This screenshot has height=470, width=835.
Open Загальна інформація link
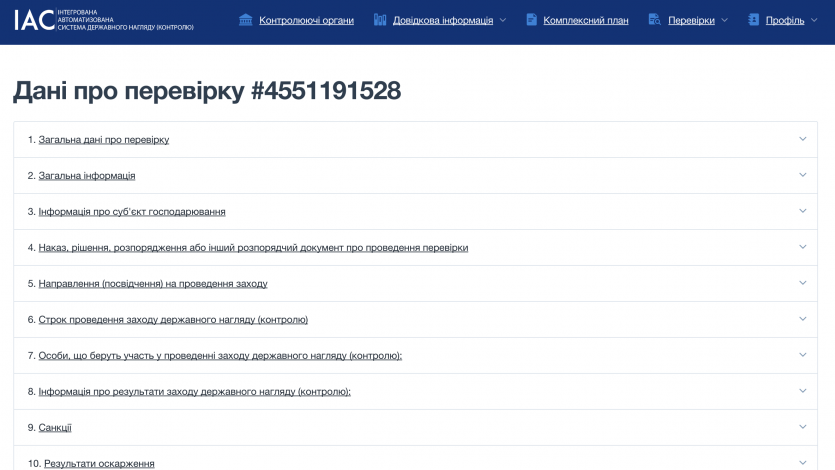[87, 176]
